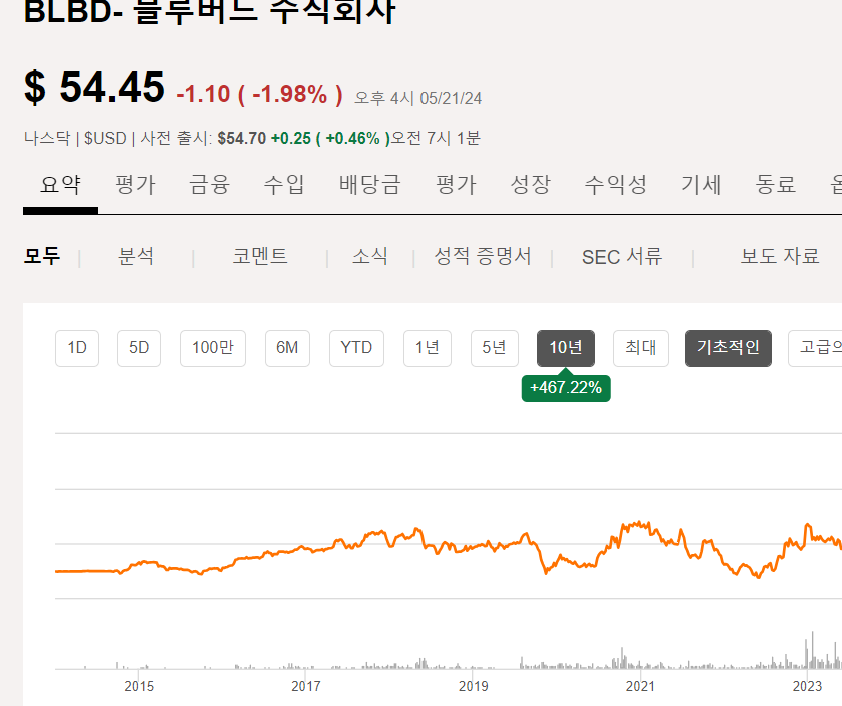Filter by 코멘트

click(260, 256)
